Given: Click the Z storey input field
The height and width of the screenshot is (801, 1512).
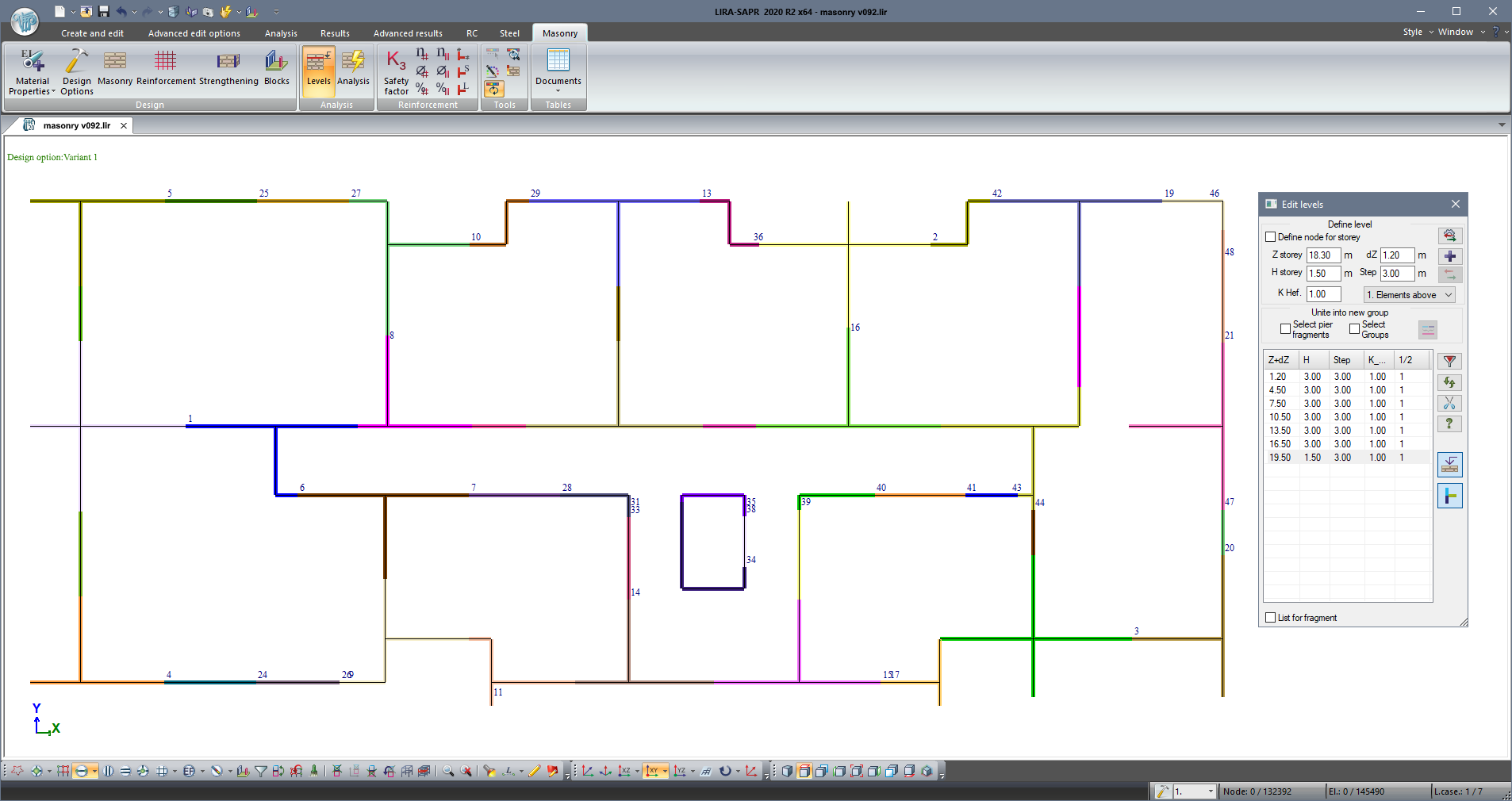Looking at the screenshot, I should coord(1322,255).
